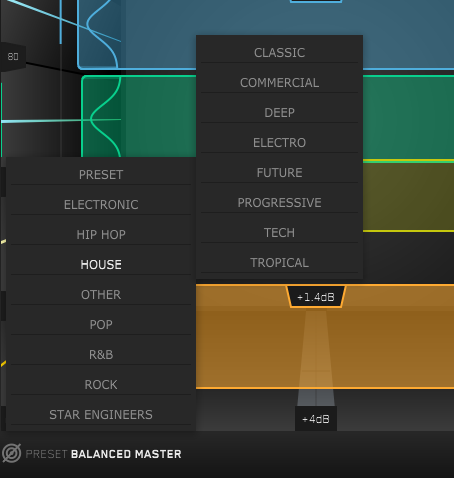Choose the Deep house preset

[279, 113]
